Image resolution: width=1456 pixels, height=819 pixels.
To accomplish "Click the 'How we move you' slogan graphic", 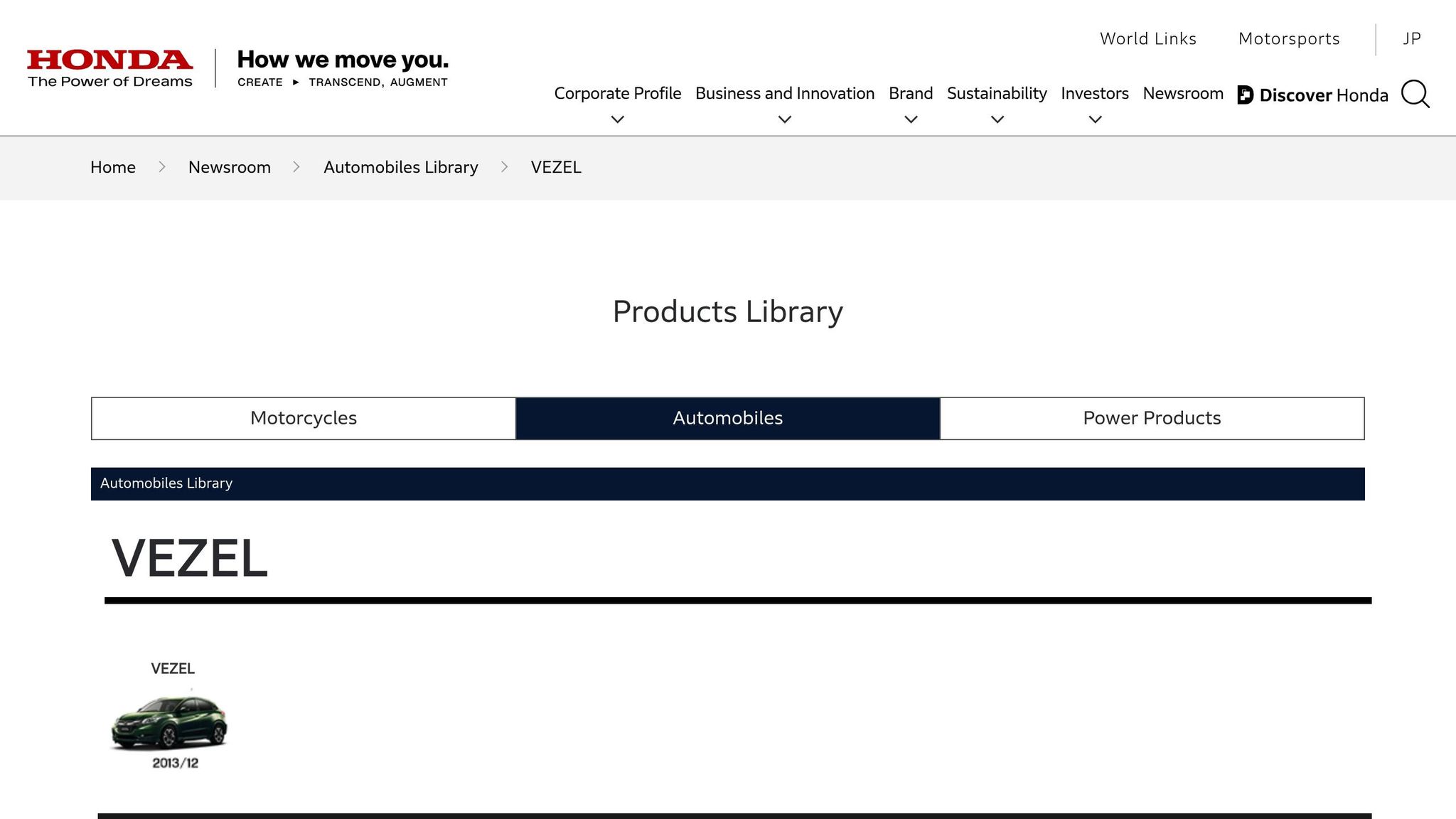I will tap(343, 68).
